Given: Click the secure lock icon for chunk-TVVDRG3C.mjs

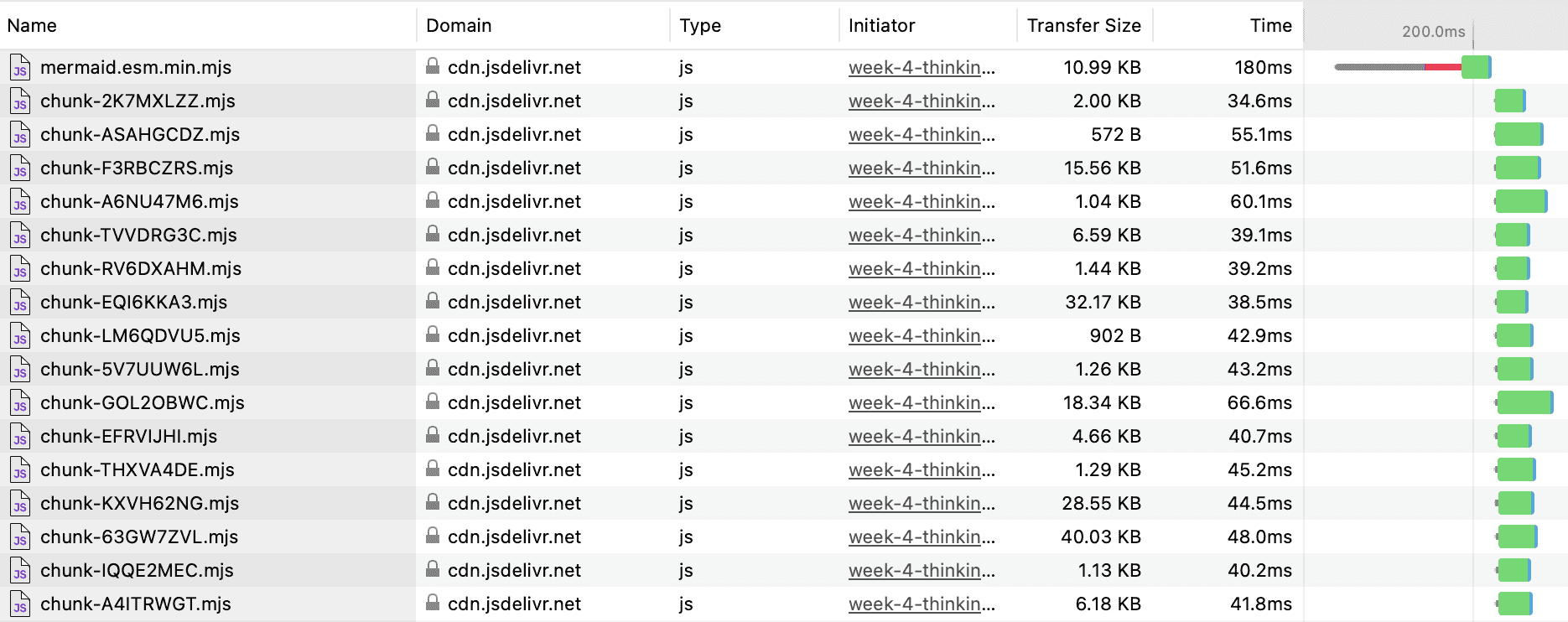Looking at the screenshot, I should click(x=433, y=234).
